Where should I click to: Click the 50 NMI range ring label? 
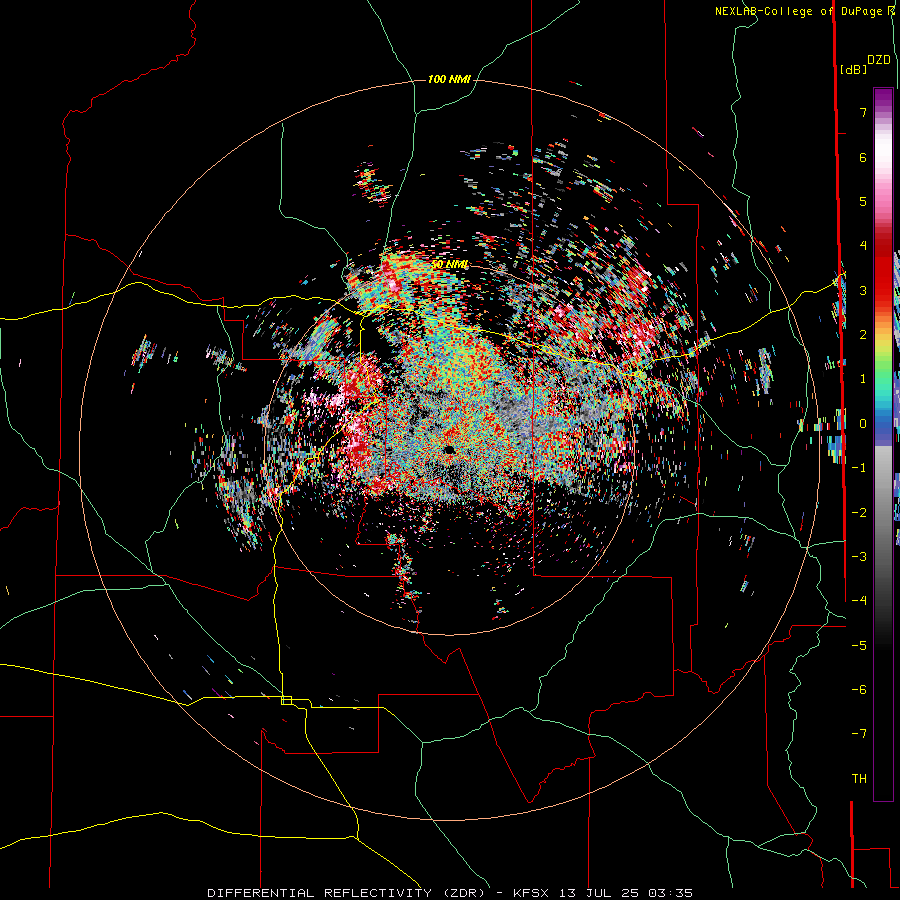(x=450, y=265)
